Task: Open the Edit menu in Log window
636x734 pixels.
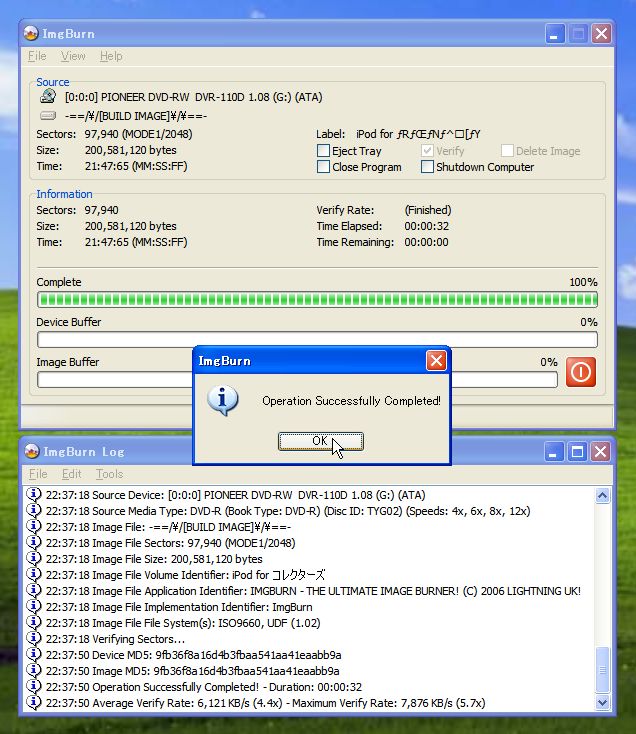Action: click(x=72, y=474)
